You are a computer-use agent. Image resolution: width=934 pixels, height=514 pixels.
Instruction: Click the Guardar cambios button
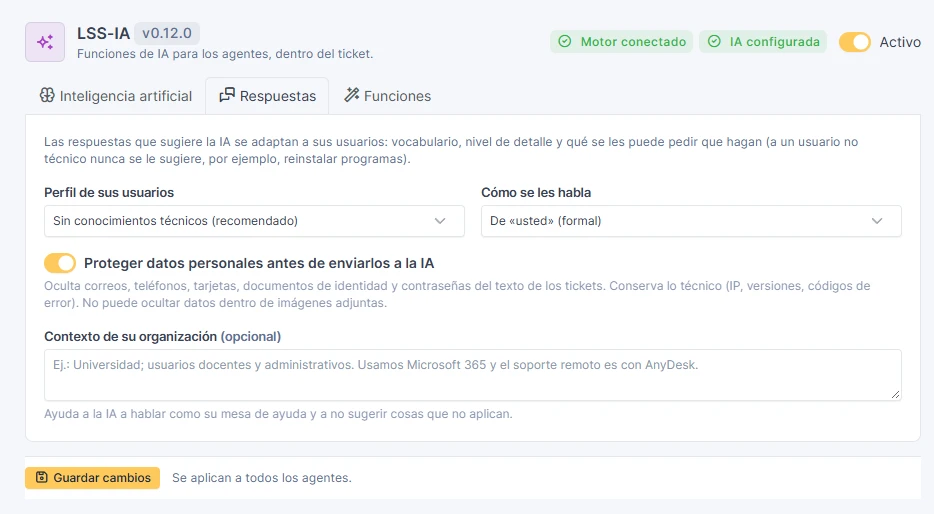92,478
